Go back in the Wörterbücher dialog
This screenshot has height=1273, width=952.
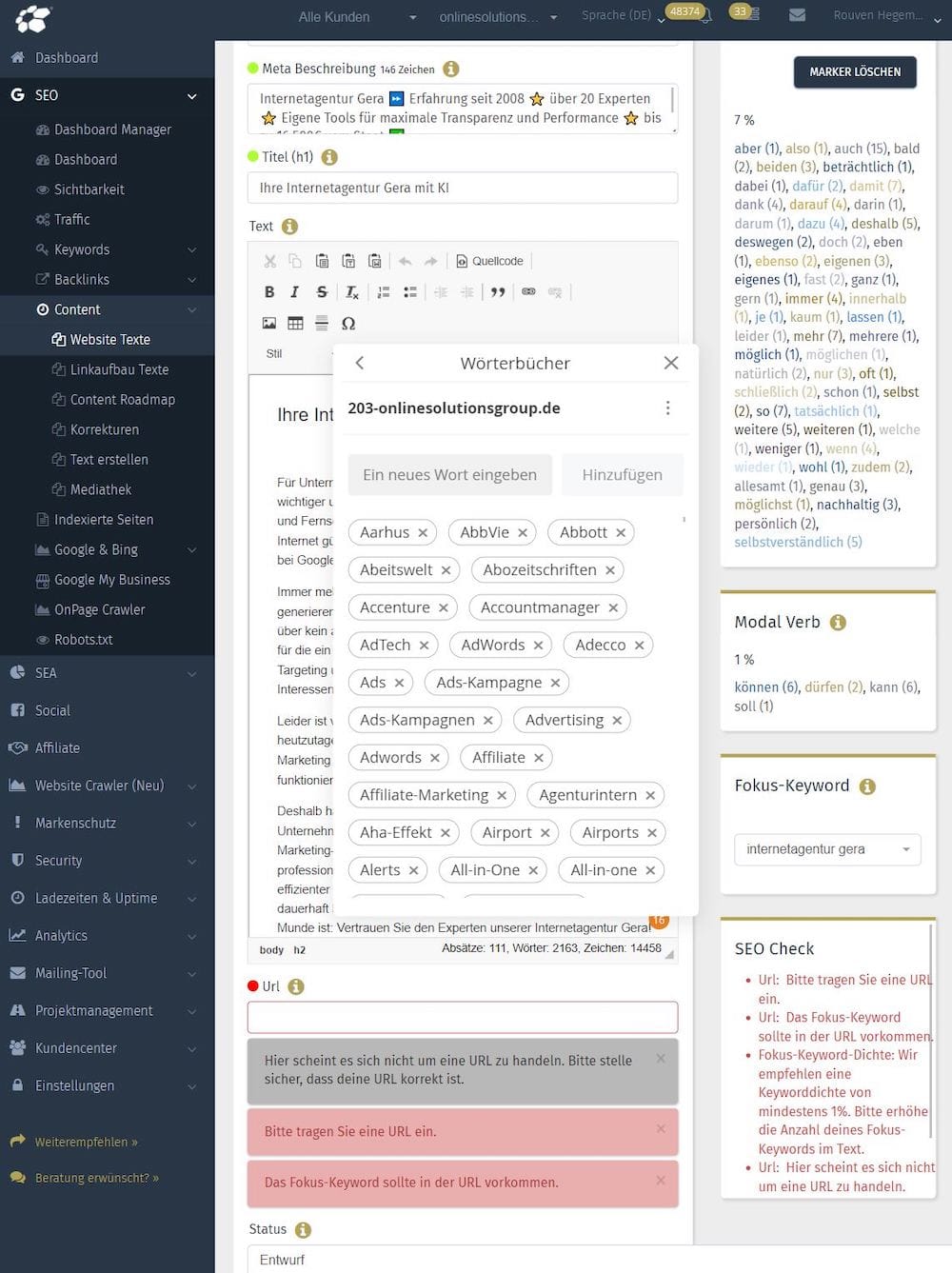(x=360, y=363)
